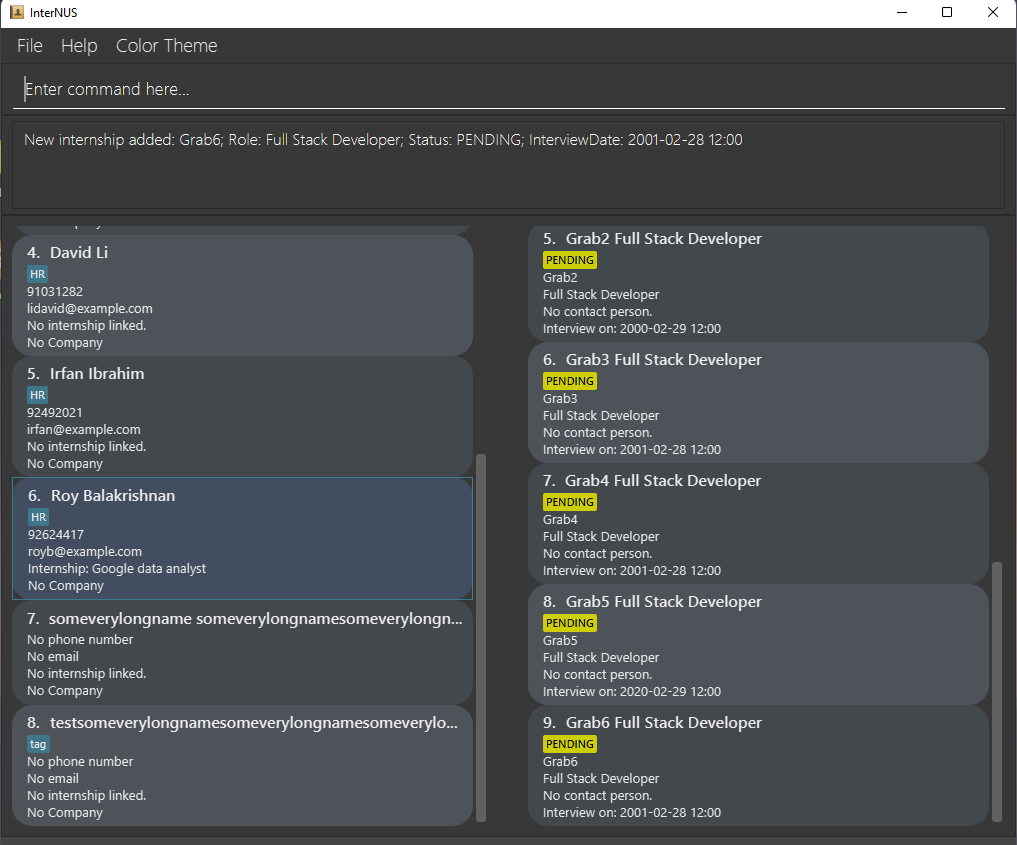Viewport: 1017px width, 845px height.
Task: Click the Enter command here input field
Action: (x=508, y=89)
